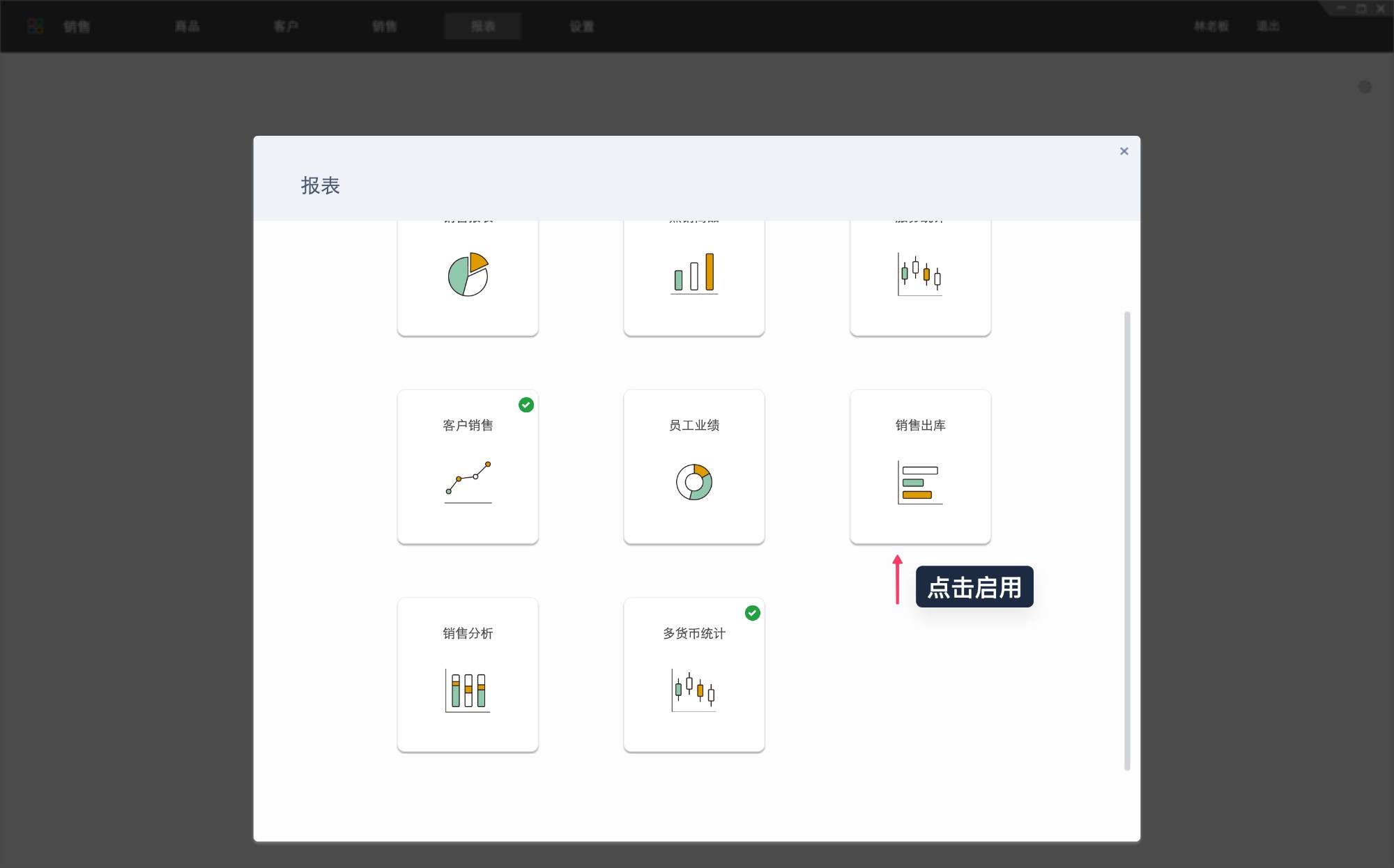Viewport: 1394px width, 868px height.
Task: Click the 员工业绩 donut chart icon
Action: [x=694, y=482]
